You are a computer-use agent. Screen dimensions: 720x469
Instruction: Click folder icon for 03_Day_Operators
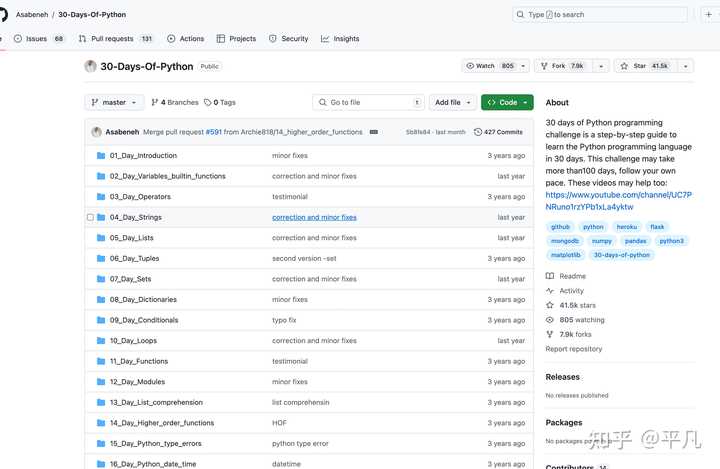click(101, 197)
